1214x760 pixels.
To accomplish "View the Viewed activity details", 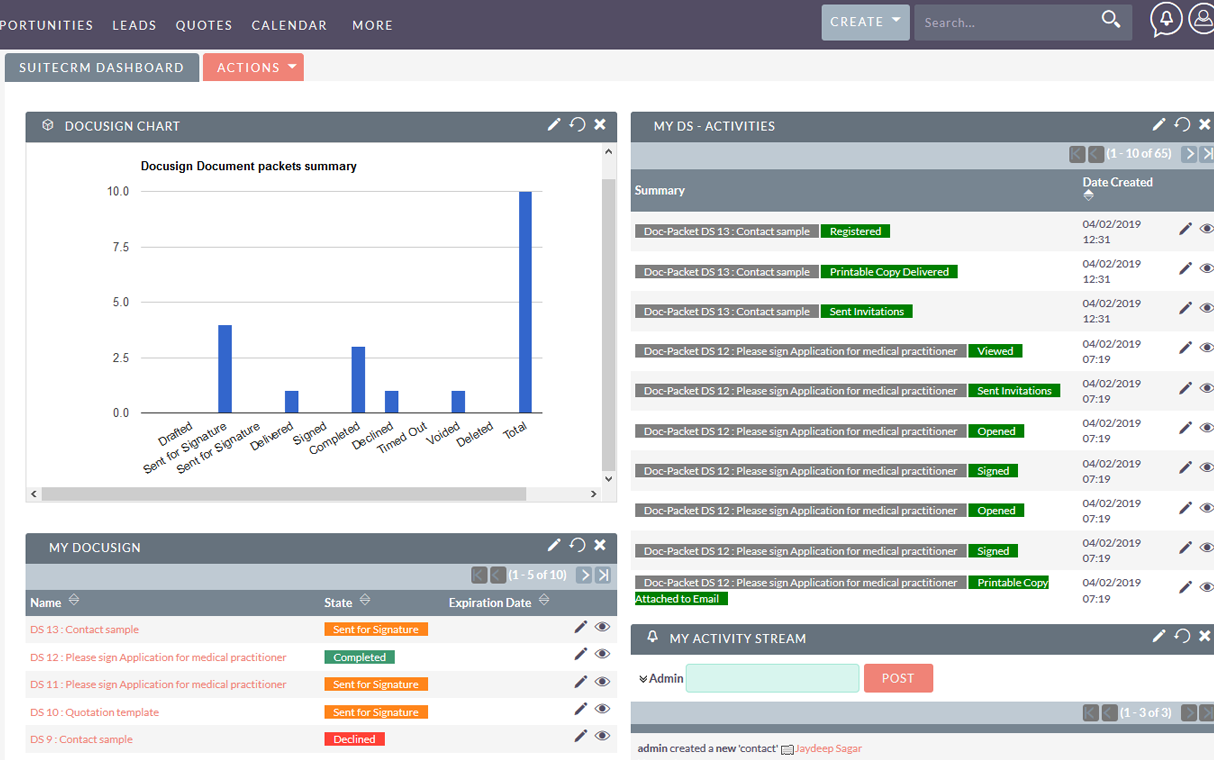I will pos(1206,348).
